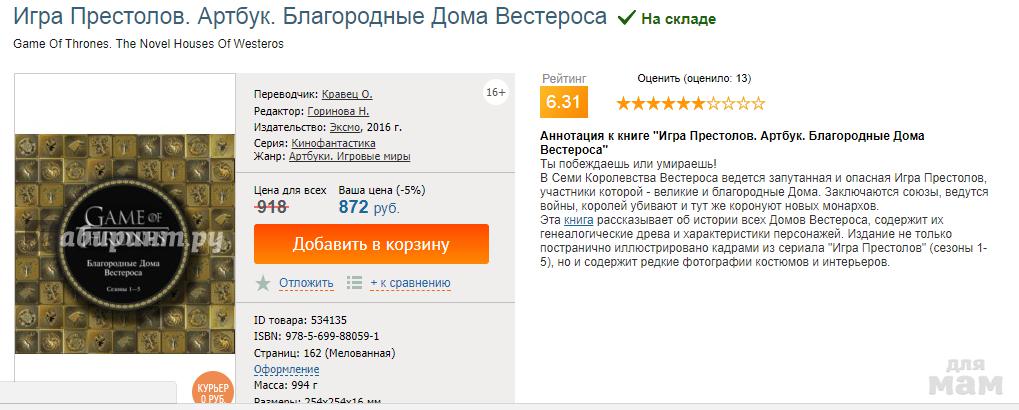Screen dimensions: 1019x410
Task: Click the Отложить link
Action: click(x=306, y=283)
